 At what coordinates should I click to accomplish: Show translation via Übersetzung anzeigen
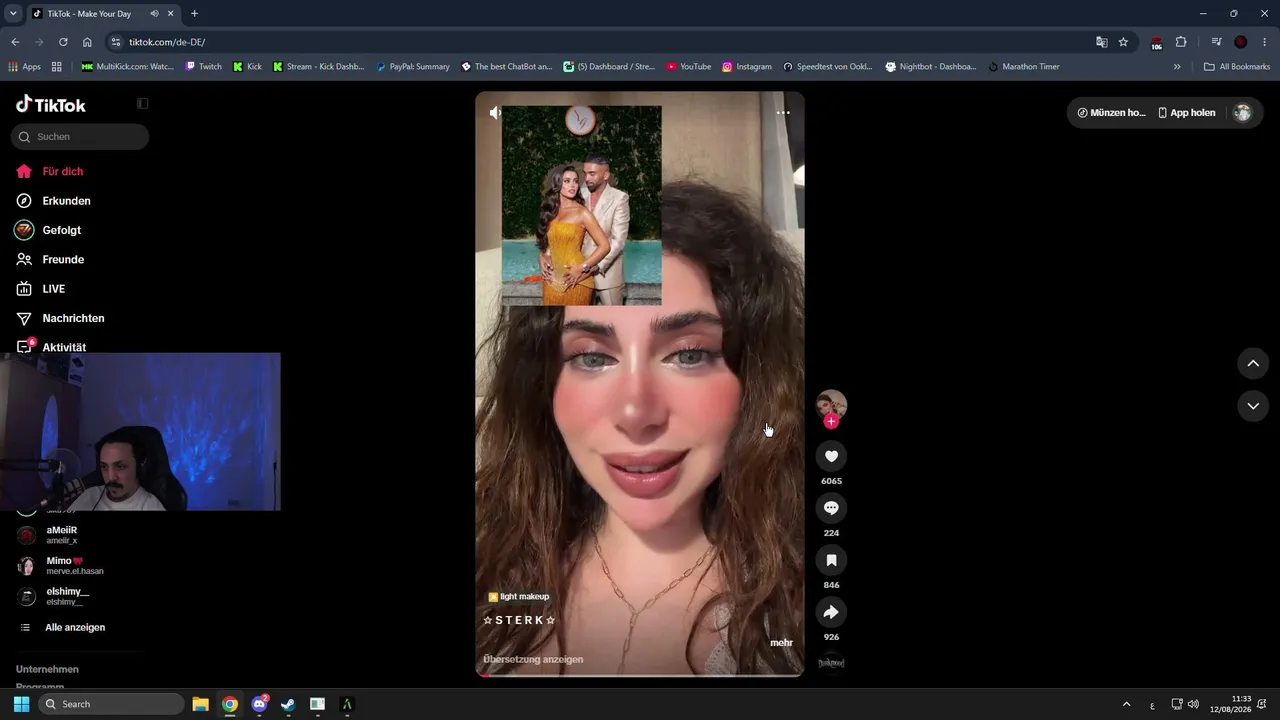pos(533,660)
